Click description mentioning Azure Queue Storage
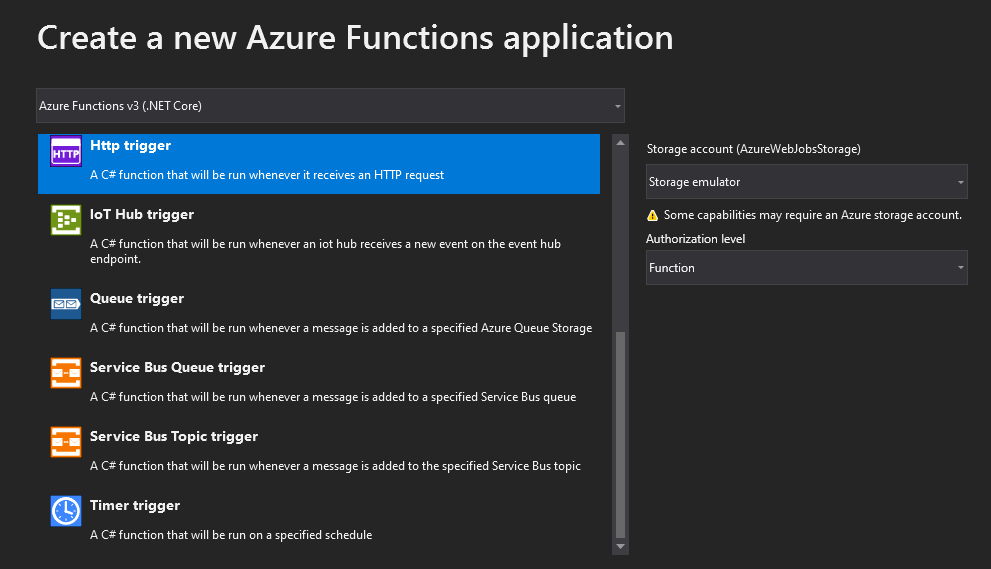Viewport: 991px width, 569px height. tap(341, 328)
